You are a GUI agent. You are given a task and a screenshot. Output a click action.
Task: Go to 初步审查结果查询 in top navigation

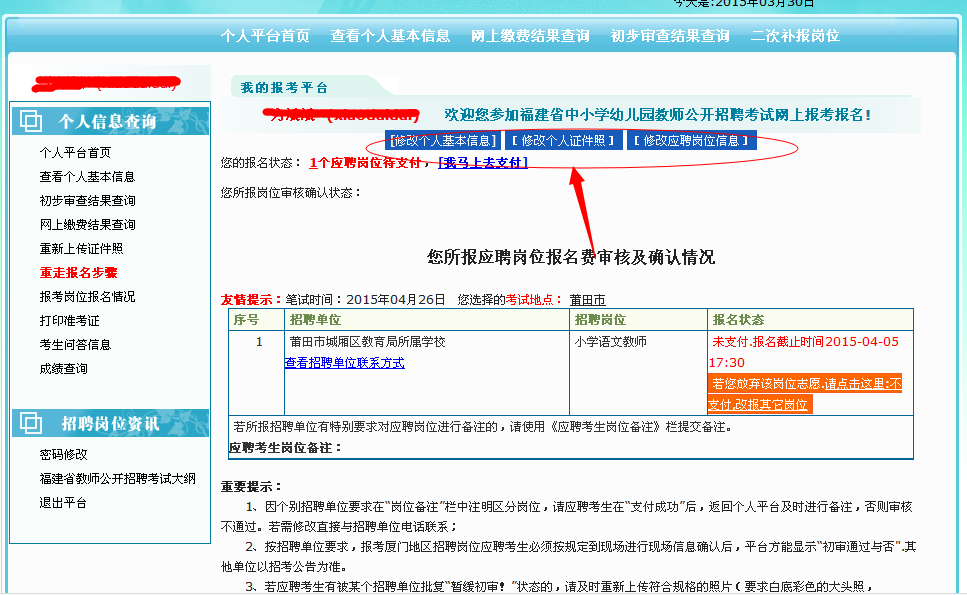pos(670,36)
